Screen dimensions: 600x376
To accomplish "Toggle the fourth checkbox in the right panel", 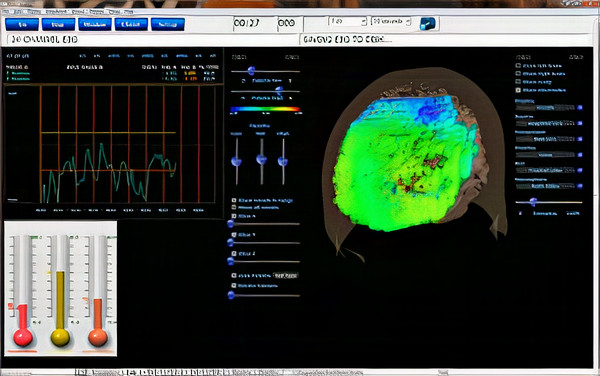I will click(x=518, y=90).
